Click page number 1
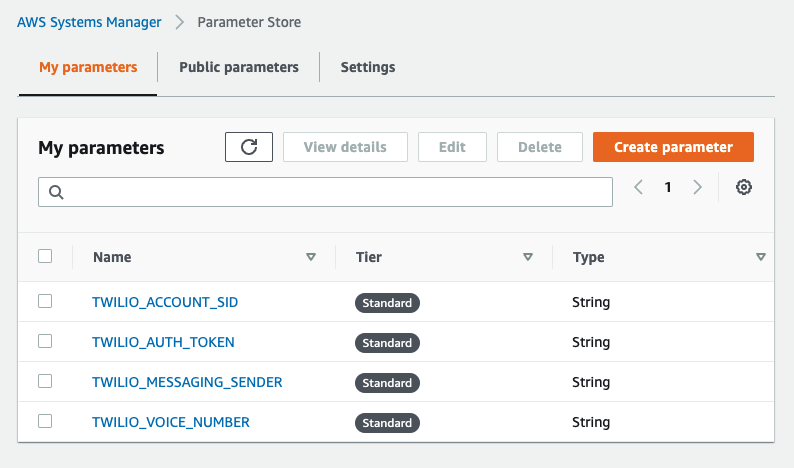794x468 pixels. (668, 187)
